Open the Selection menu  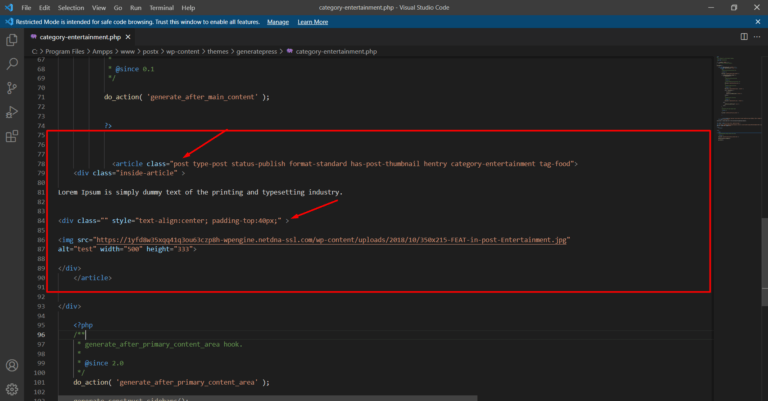pos(71,8)
